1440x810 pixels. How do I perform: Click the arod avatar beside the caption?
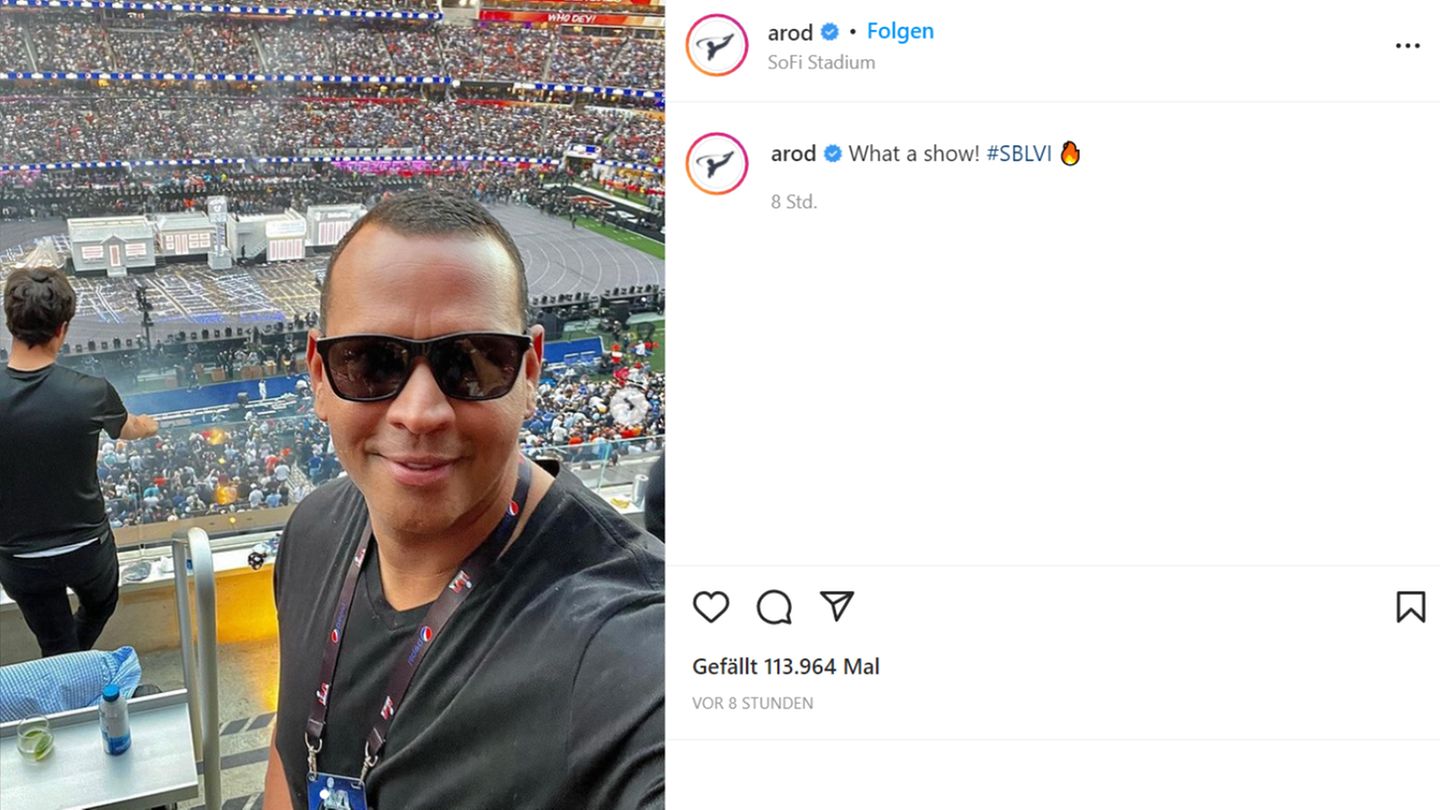[717, 163]
